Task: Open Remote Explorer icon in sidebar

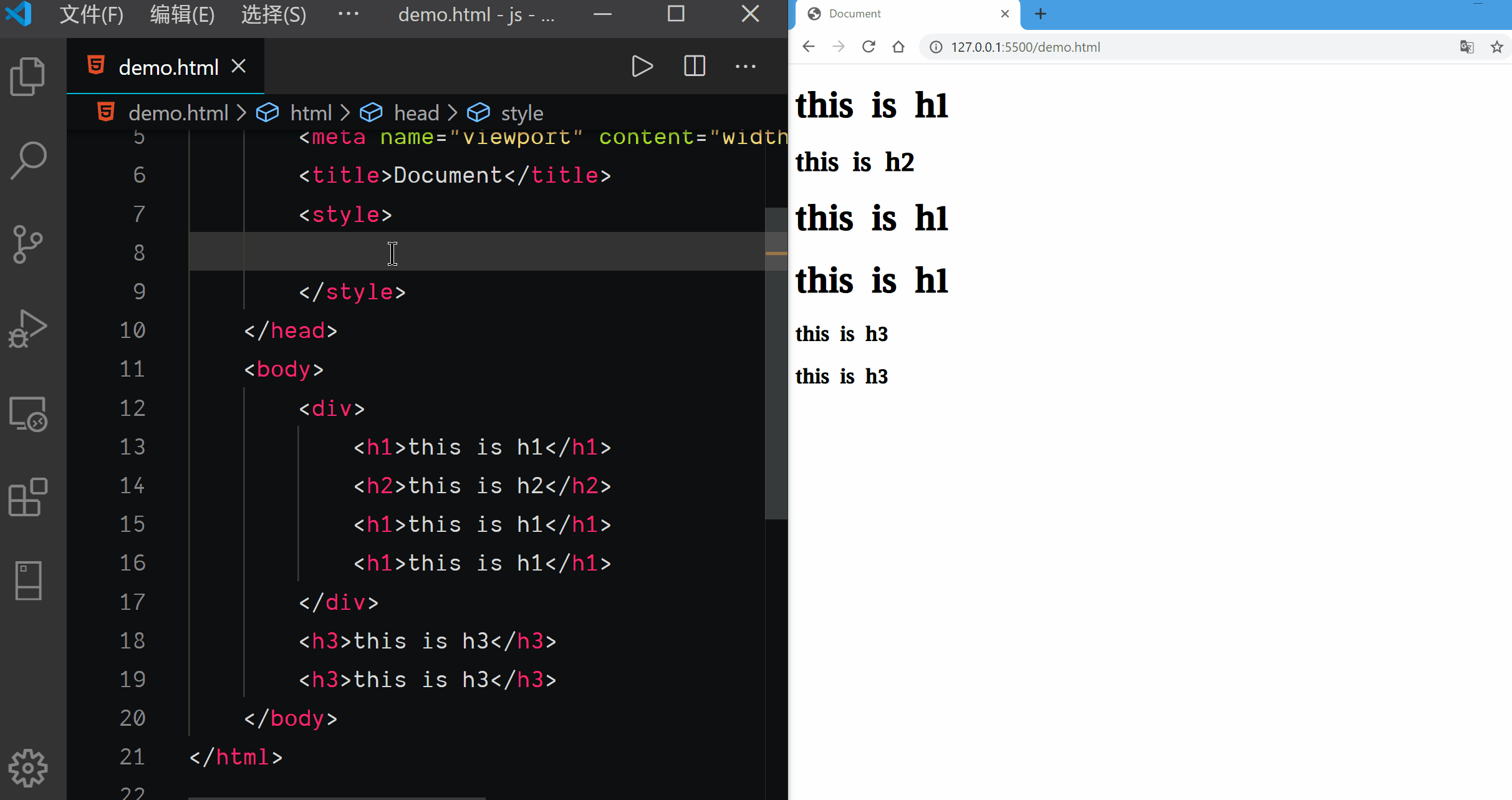Action: coord(28,414)
